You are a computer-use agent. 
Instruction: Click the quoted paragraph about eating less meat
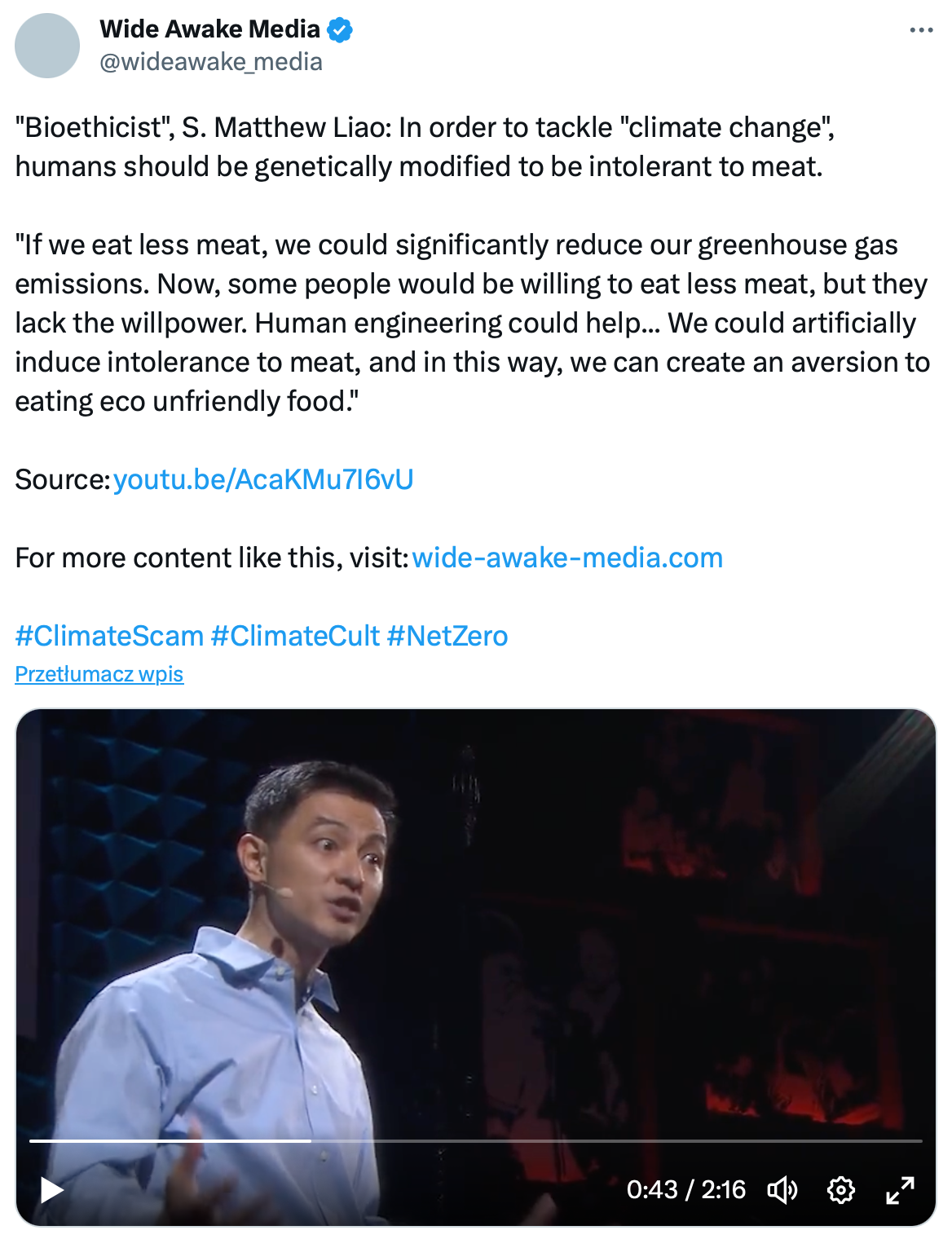tap(471, 323)
